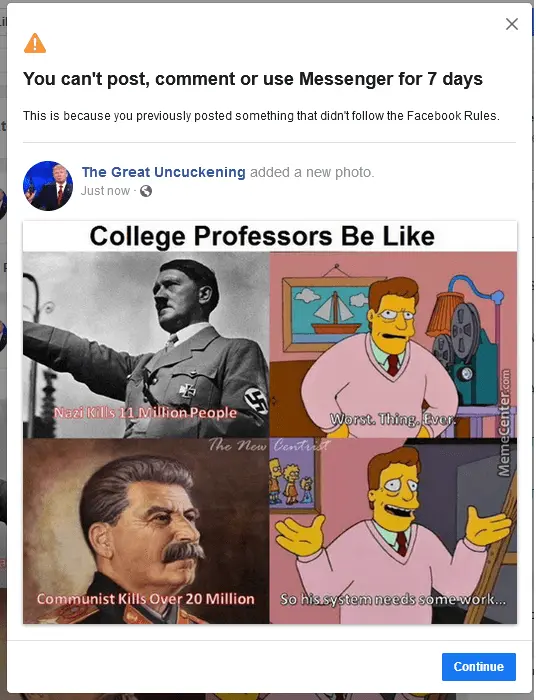Click the 'Worst. Thing. Ever.' cartoon panel
The width and height of the screenshot is (536, 700).
click(x=393, y=345)
